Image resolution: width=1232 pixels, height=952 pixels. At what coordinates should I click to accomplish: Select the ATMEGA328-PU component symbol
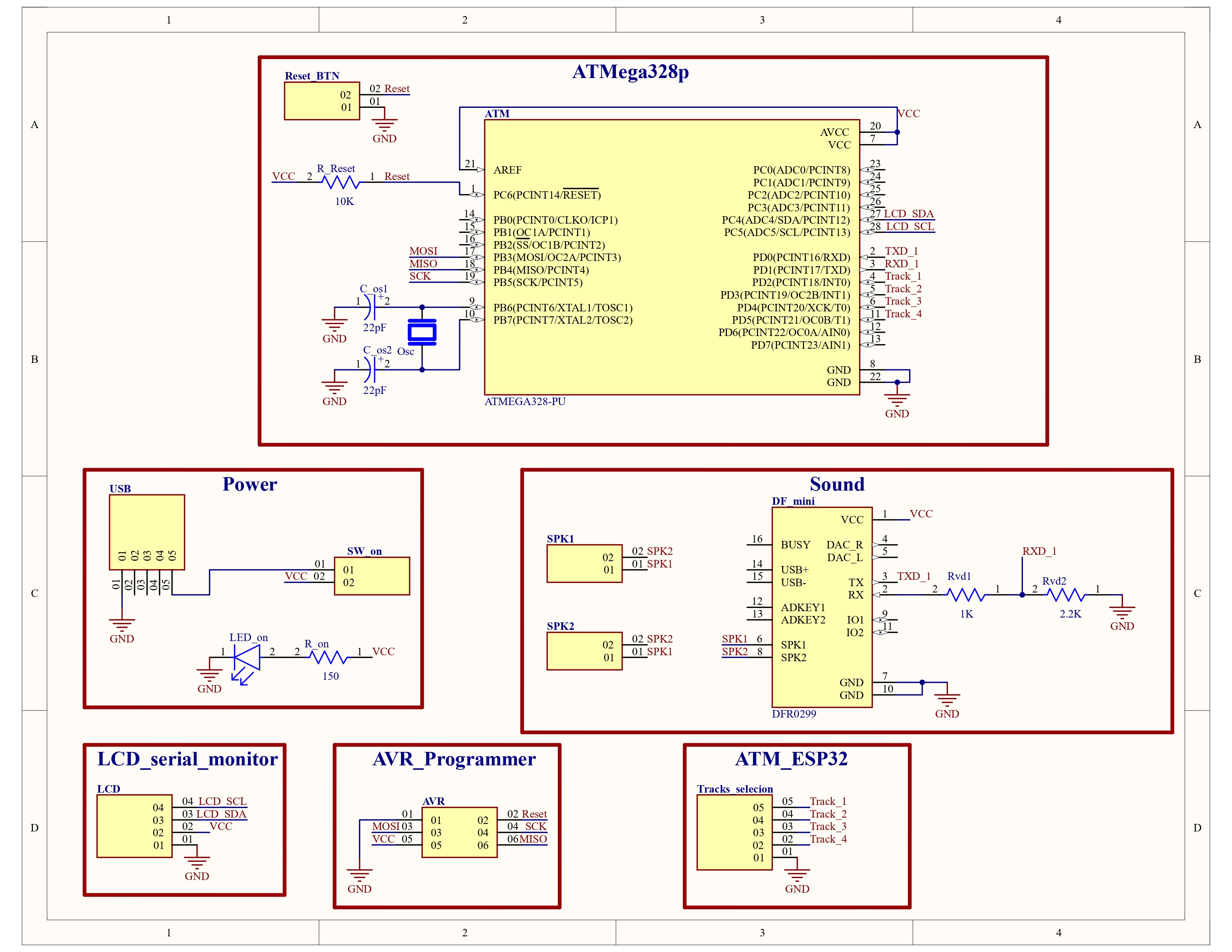click(x=671, y=254)
